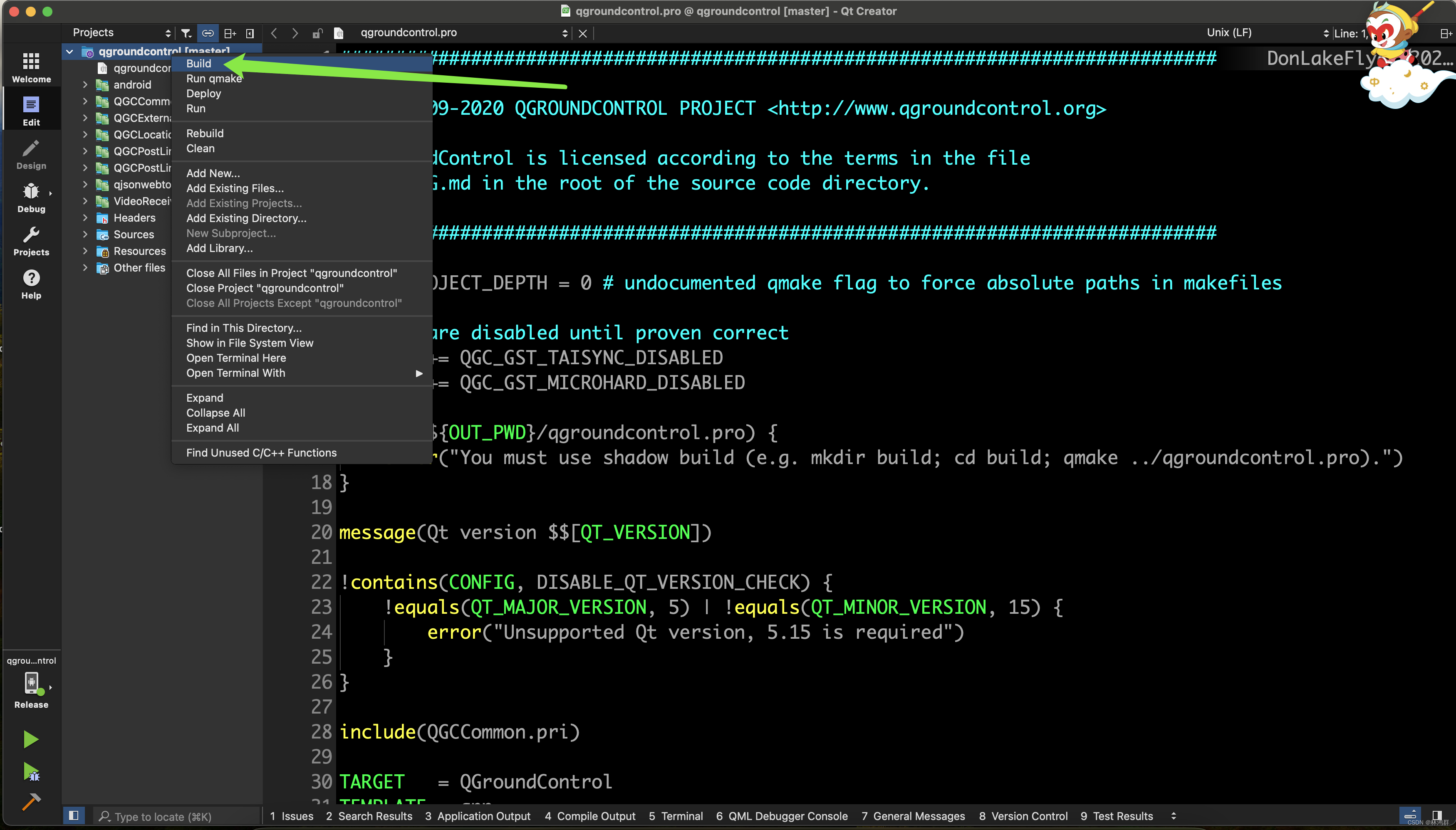
Task: Click the filter tree icon
Action: [x=186, y=33]
